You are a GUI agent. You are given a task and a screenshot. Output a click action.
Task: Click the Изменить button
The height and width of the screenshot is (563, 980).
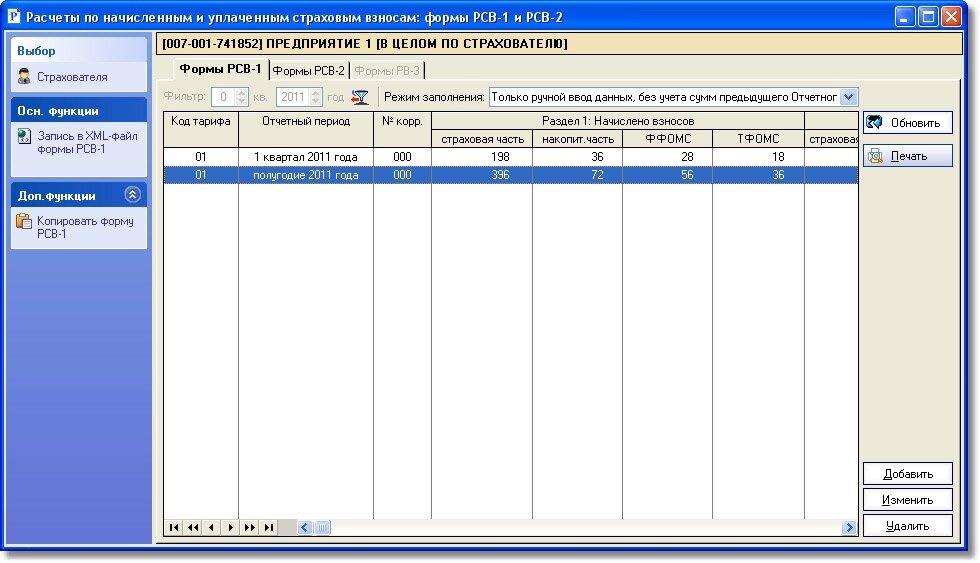pos(908,500)
